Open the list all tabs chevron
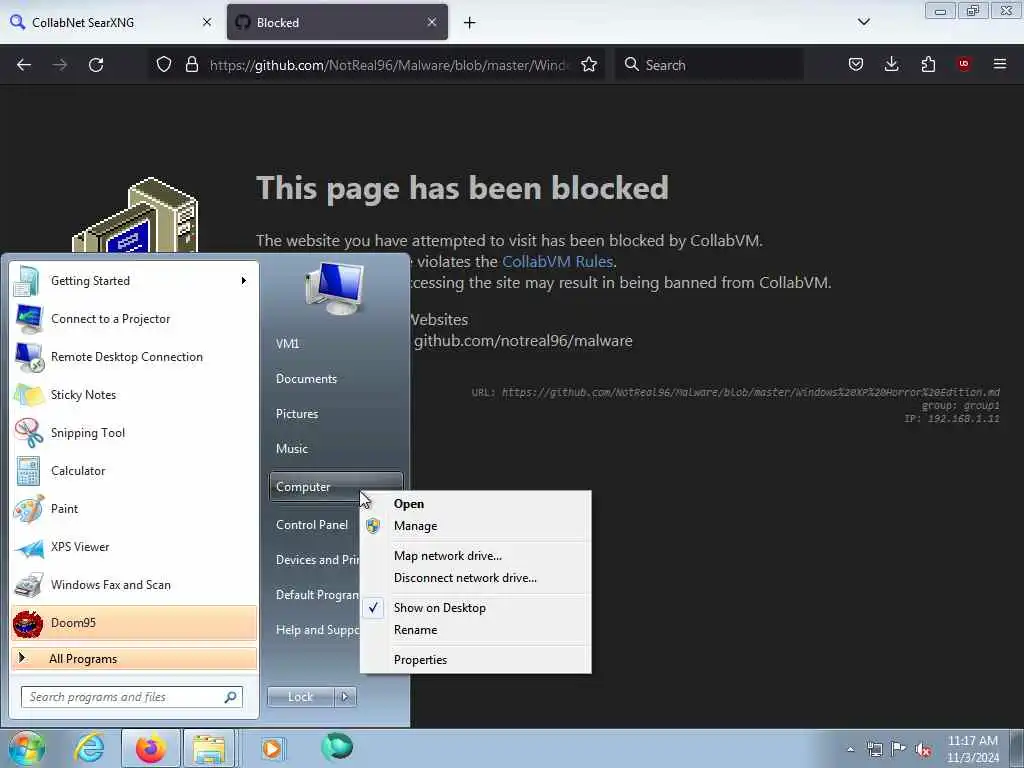This screenshot has width=1024, height=768. (863, 22)
